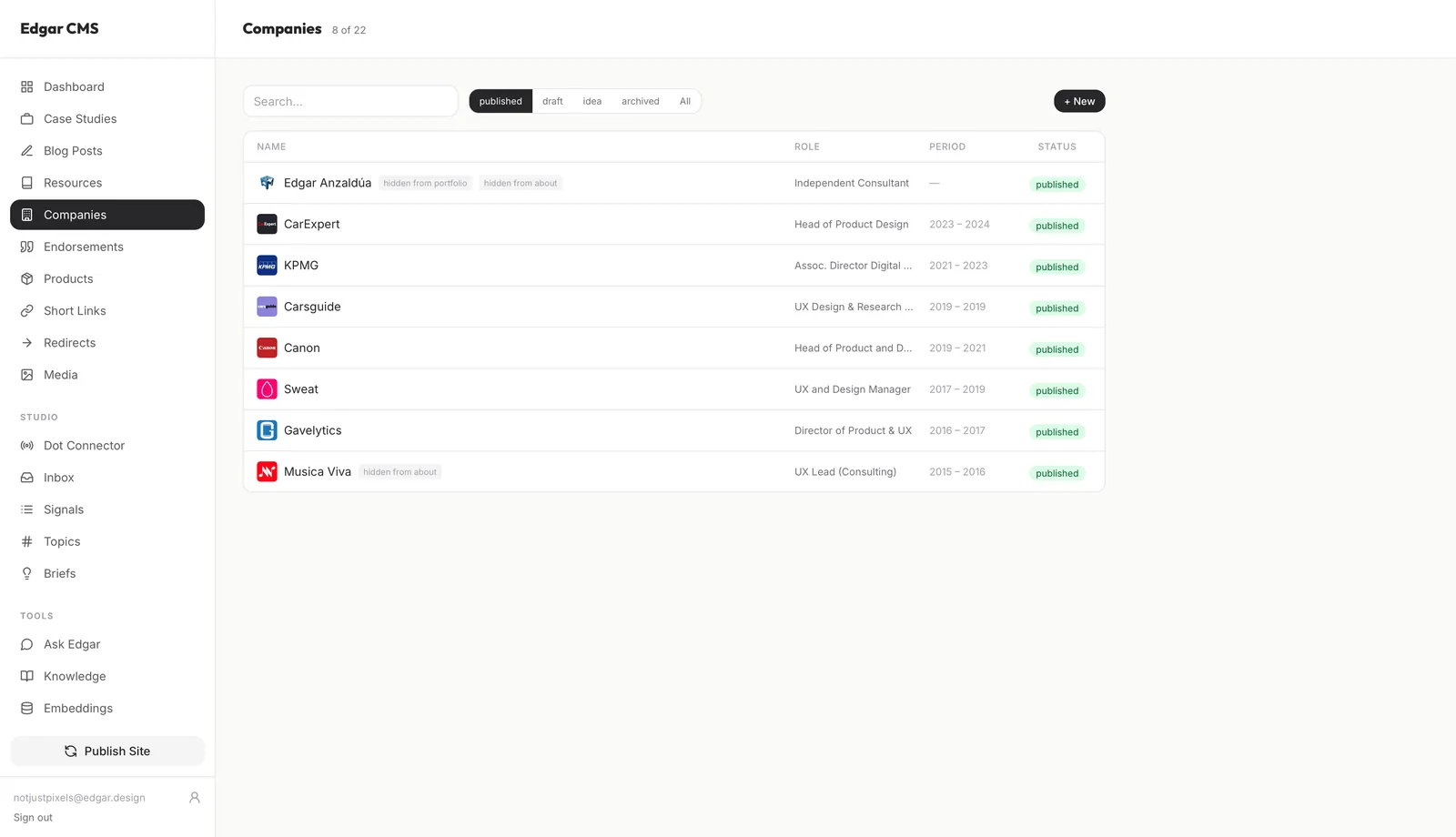
Task: Click the Ask Edgar chat bubble icon
Action: point(27,644)
